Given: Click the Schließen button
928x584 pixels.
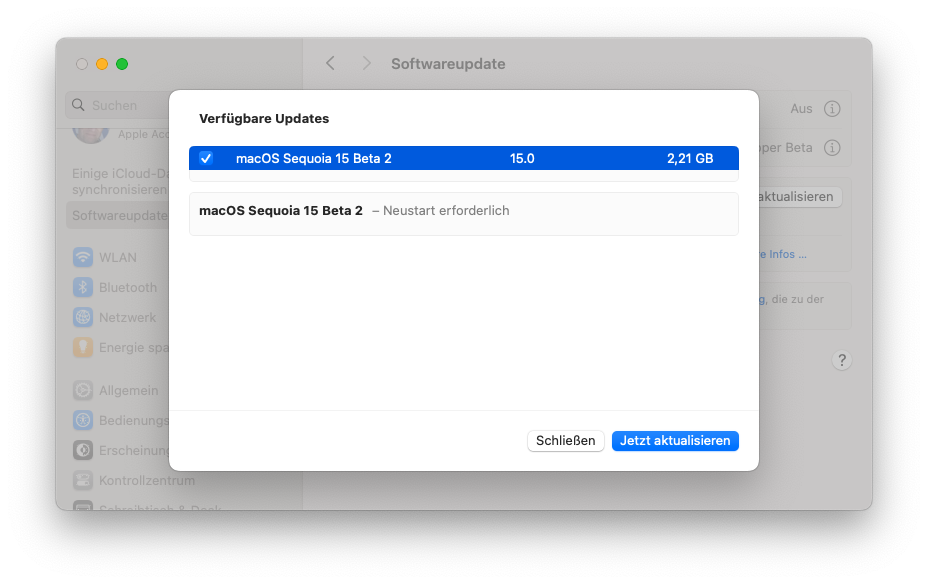Looking at the screenshot, I should coord(565,441).
